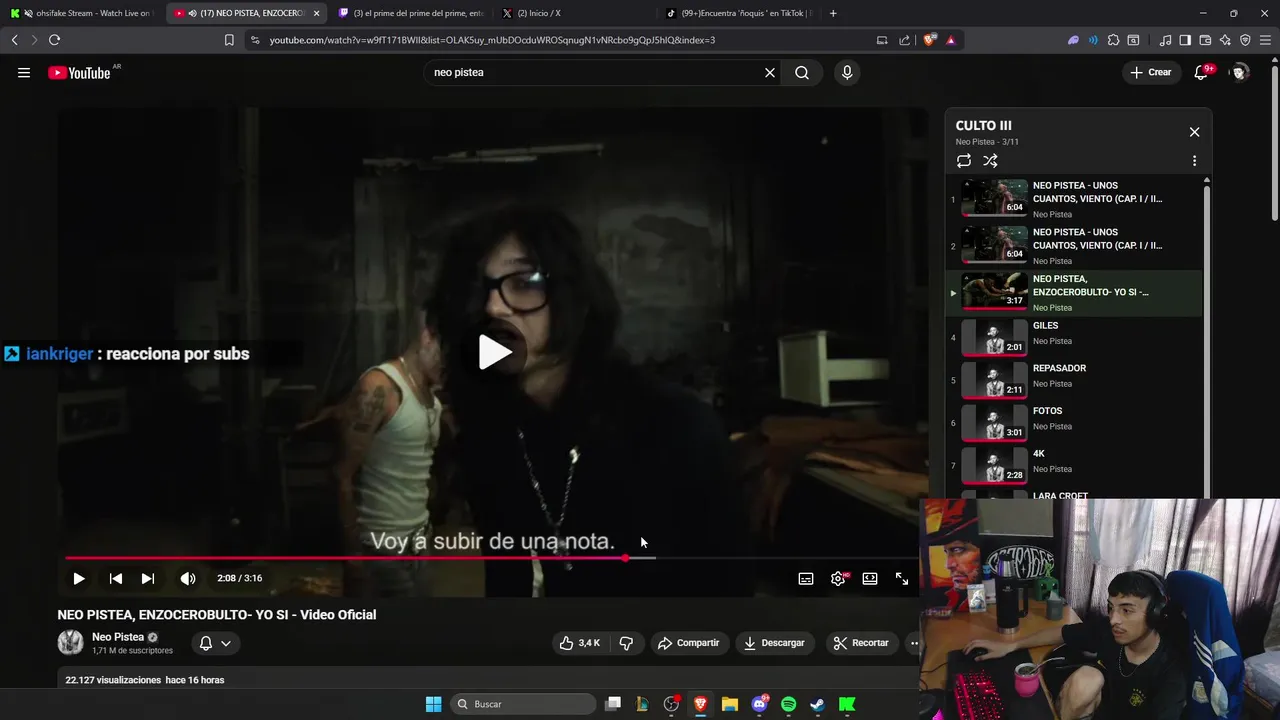Click the YouTube URL address field

coord(492,40)
